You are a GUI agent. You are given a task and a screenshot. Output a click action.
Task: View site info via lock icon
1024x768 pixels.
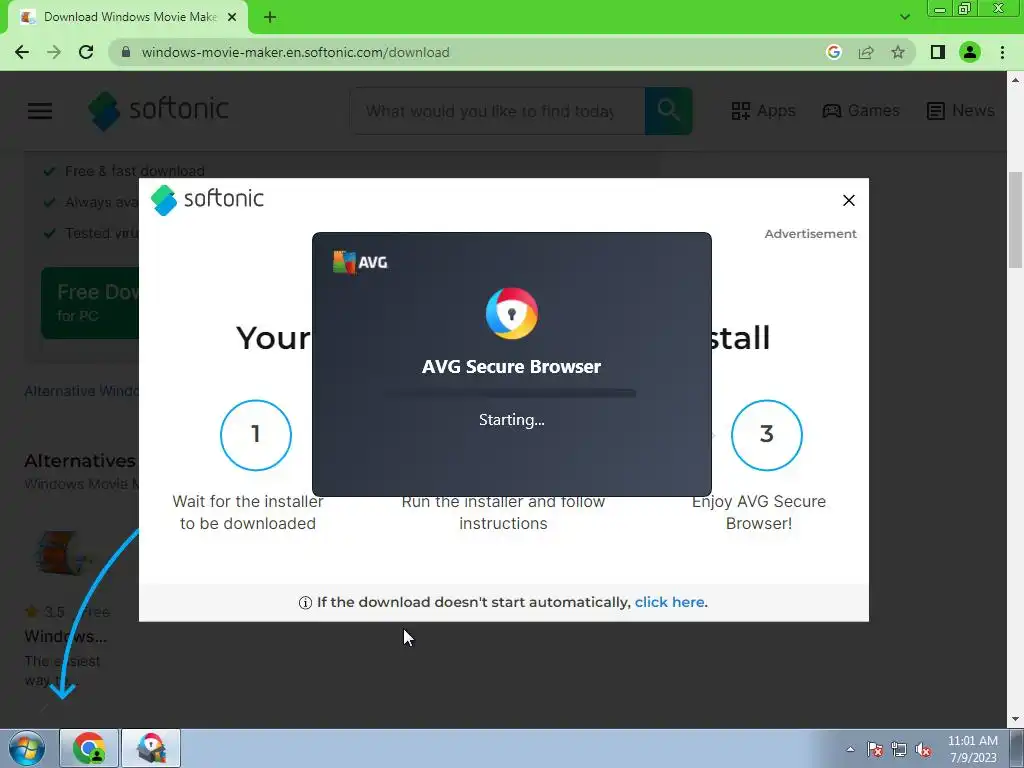pyautogui.click(x=126, y=52)
